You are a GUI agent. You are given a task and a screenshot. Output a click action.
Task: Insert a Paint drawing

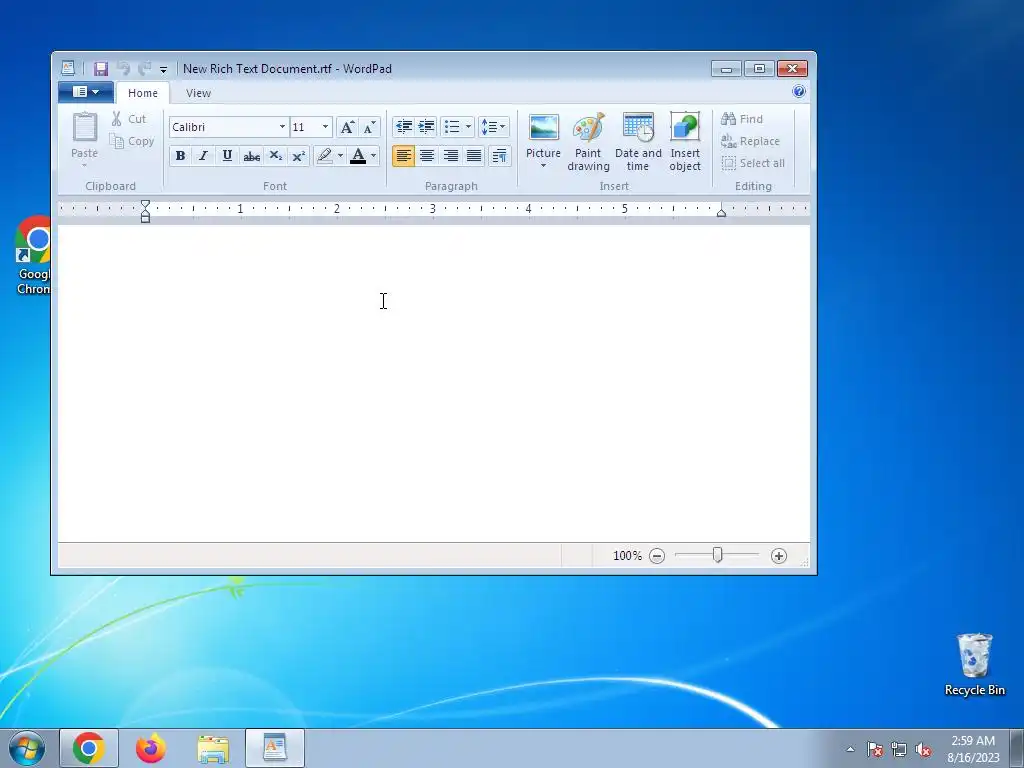588,142
